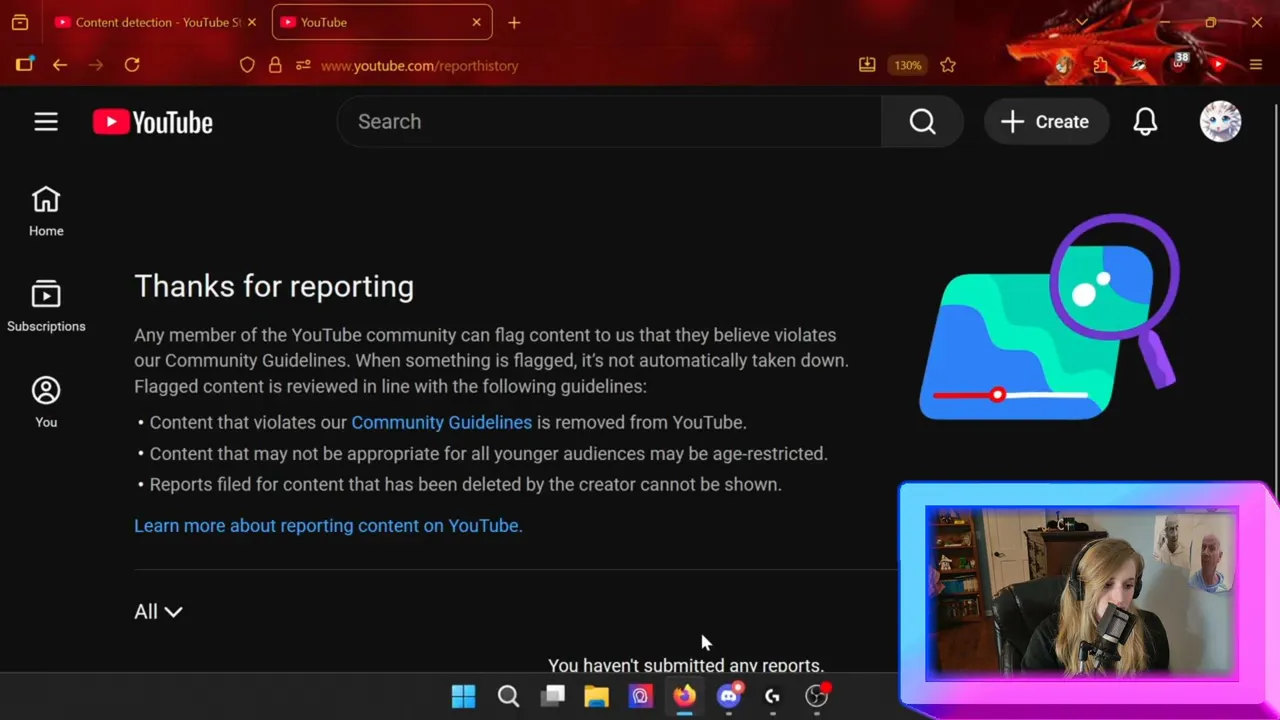Image resolution: width=1280 pixels, height=720 pixels.
Task: Go back to previous page
Action: 60,65
